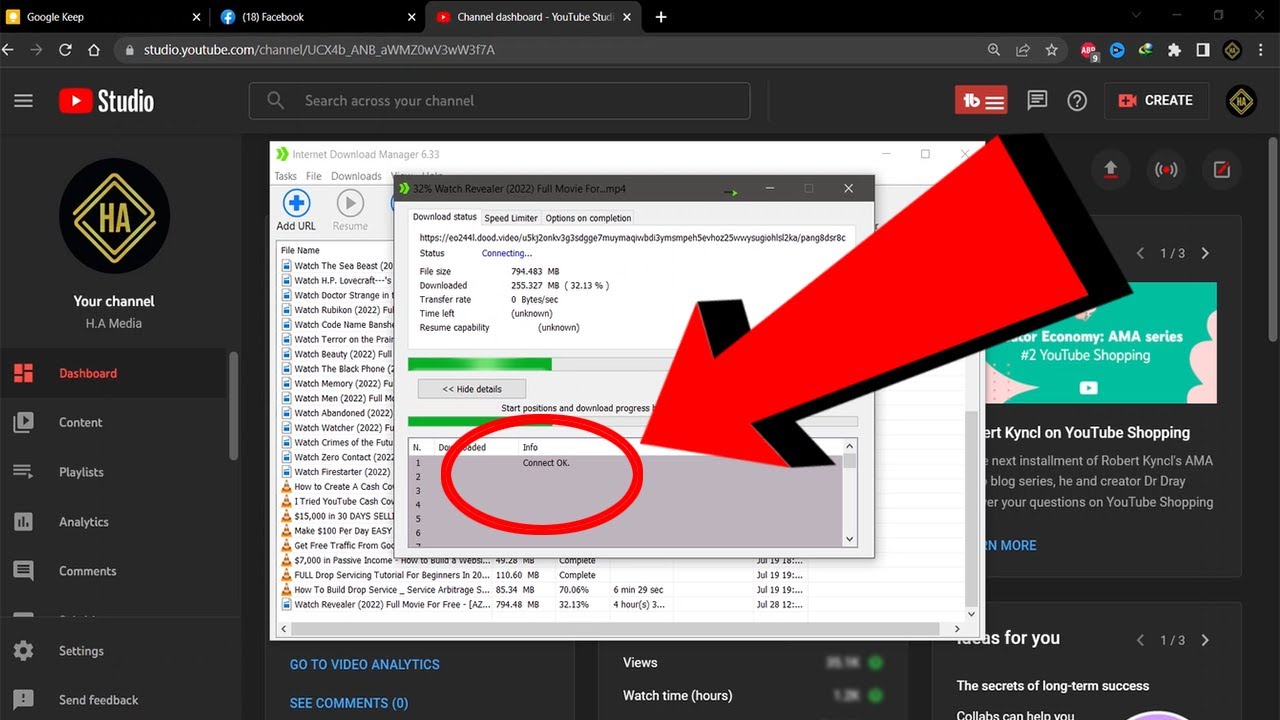Click the Hide details button

click(x=472, y=389)
